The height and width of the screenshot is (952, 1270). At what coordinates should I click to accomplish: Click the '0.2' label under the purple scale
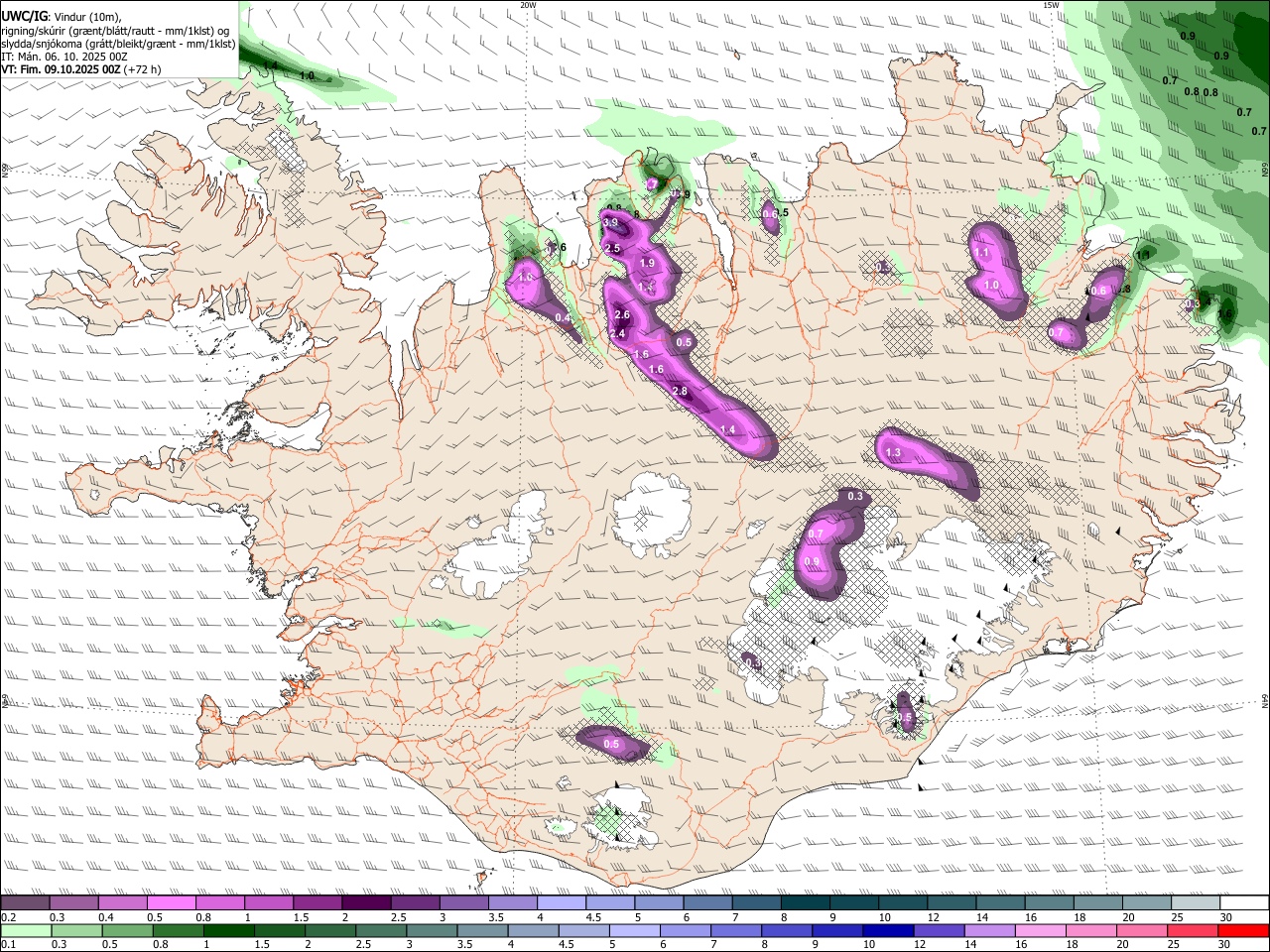[9, 917]
